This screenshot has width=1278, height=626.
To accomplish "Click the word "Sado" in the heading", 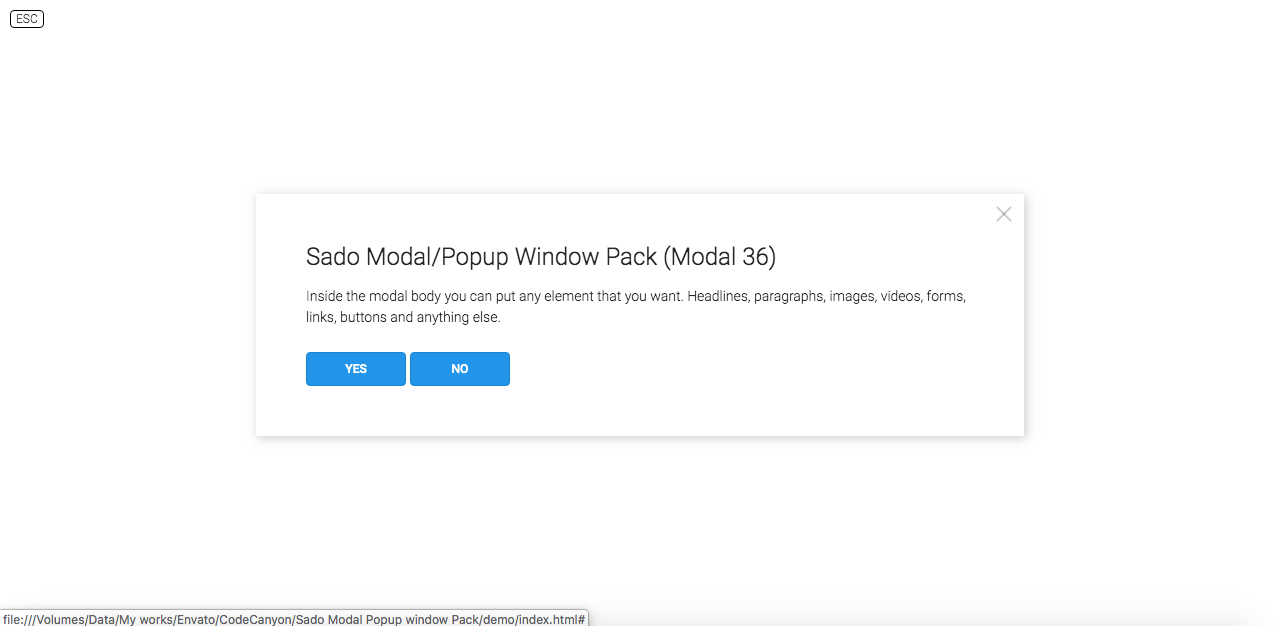I will tap(332, 257).
